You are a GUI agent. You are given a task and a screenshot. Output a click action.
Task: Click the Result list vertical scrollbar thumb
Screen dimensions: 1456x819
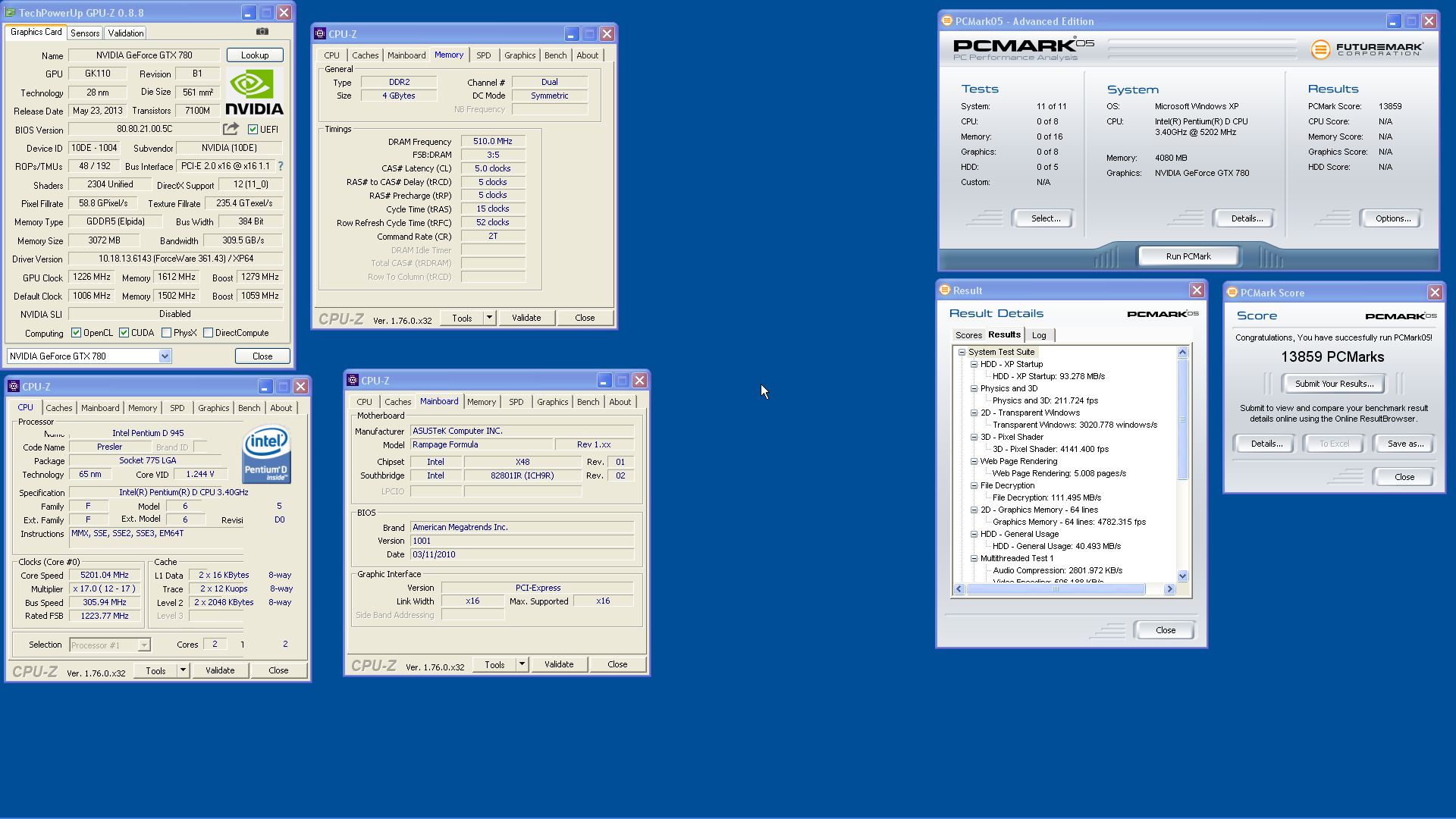click(1182, 419)
